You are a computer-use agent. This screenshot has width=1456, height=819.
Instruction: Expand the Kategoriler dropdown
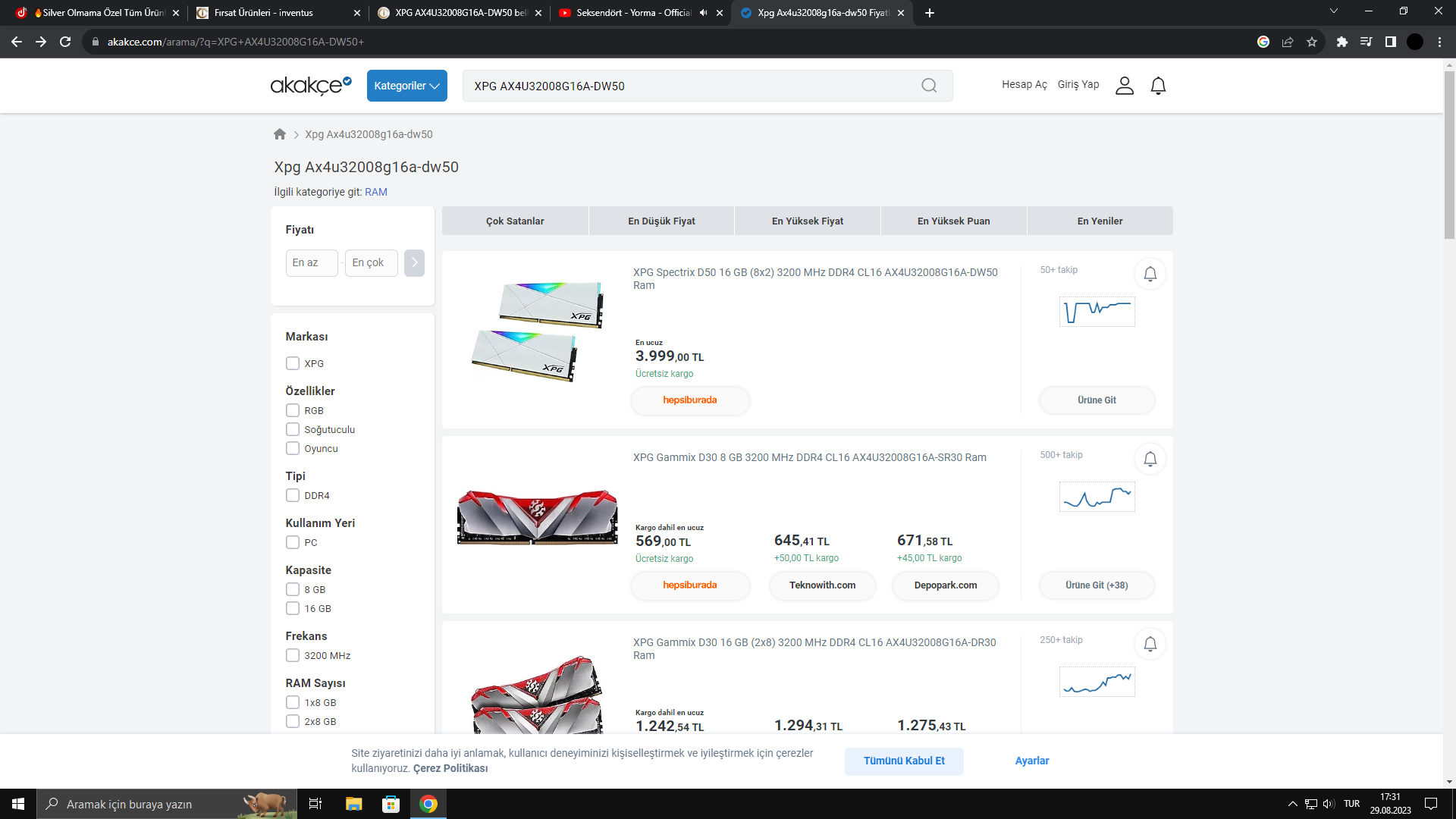(406, 86)
